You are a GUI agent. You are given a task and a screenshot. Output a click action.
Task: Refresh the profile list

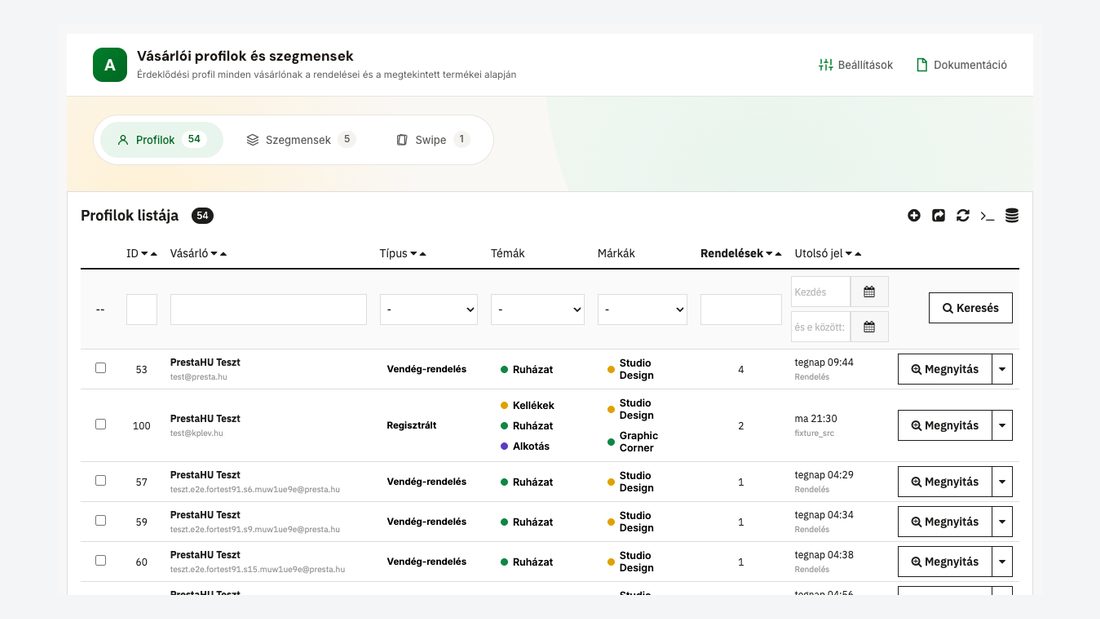click(962, 215)
